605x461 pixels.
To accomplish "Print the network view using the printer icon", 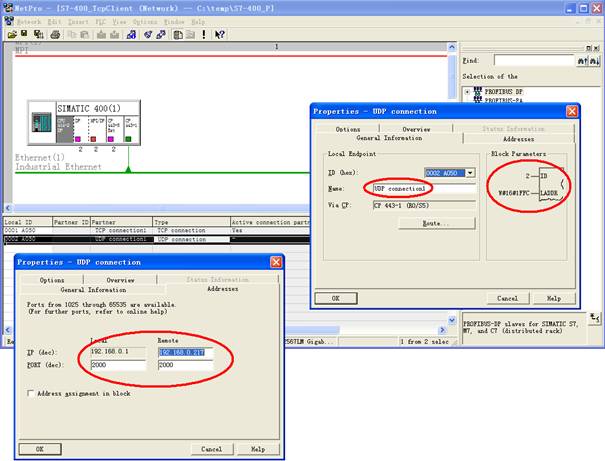I will point(55,35).
